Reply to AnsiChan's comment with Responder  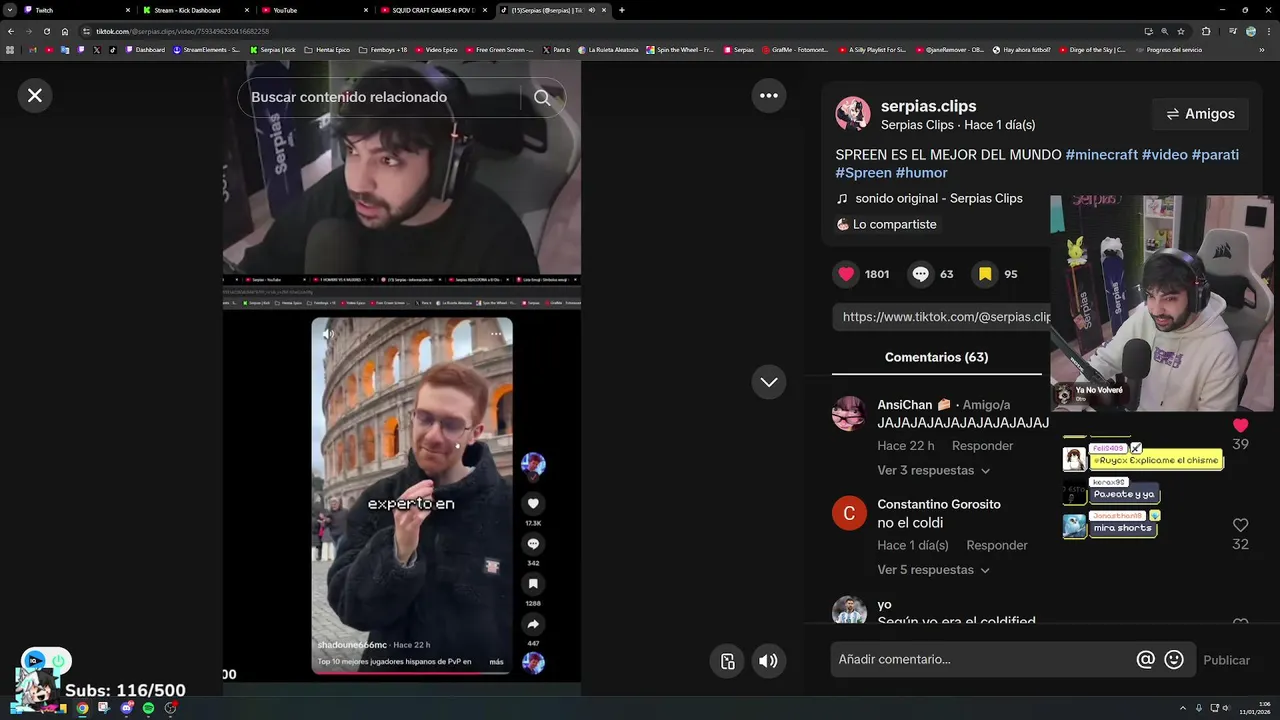click(982, 446)
